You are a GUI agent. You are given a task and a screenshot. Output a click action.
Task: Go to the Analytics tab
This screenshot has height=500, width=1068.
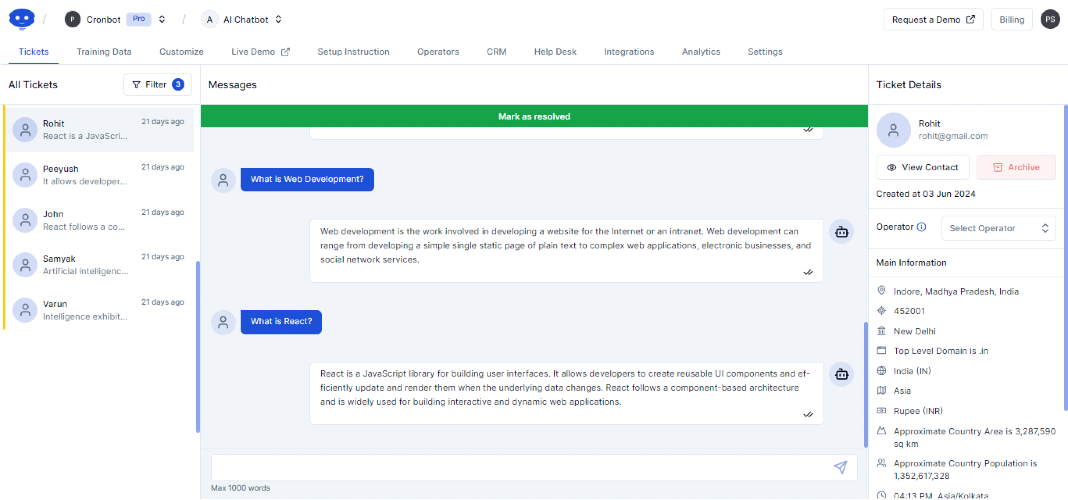pos(701,52)
